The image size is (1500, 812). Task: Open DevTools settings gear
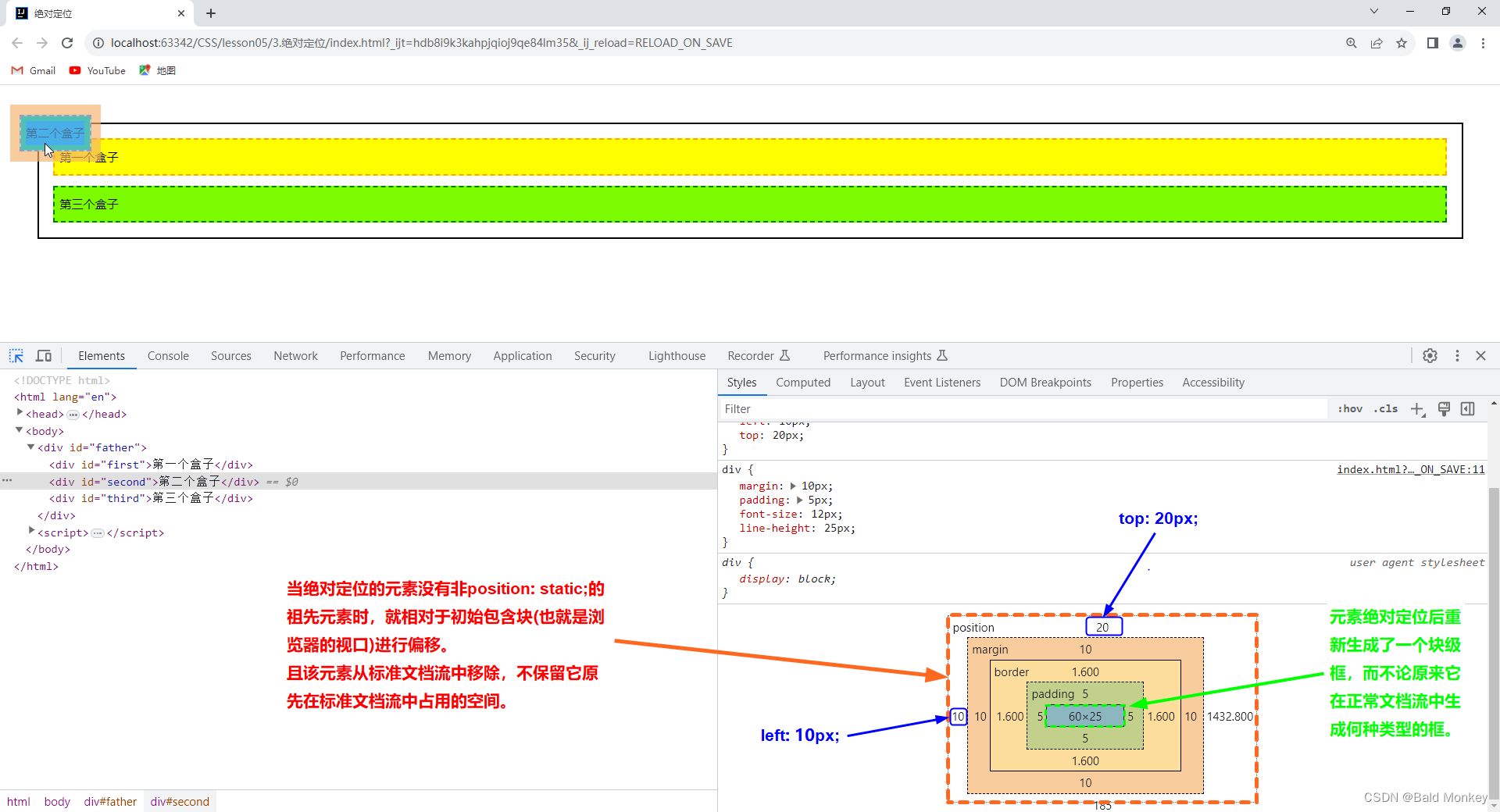tap(1430, 356)
